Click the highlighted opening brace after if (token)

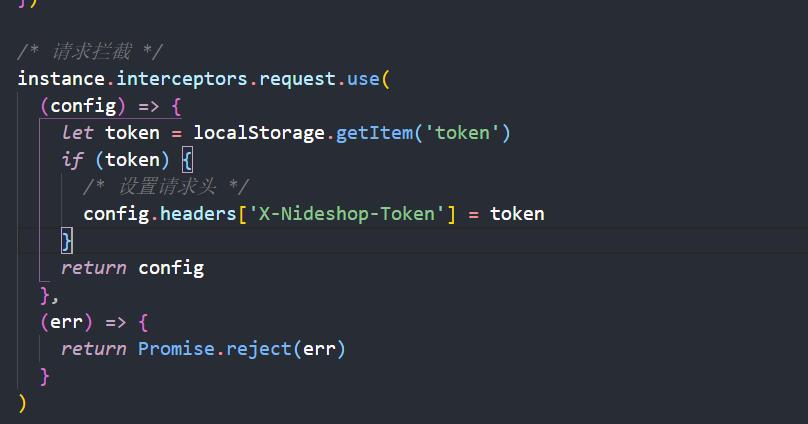(x=188, y=160)
